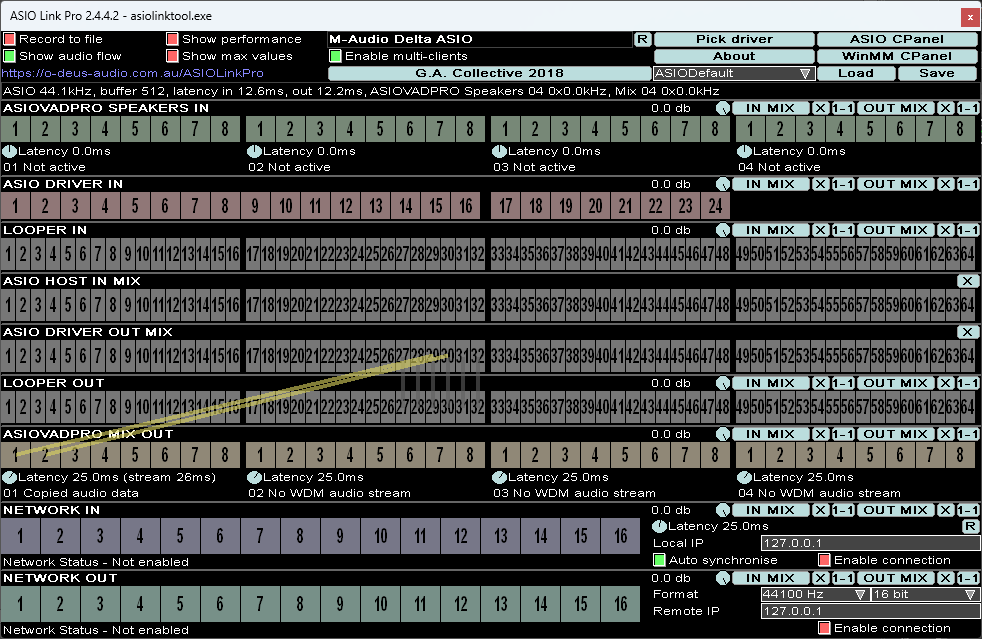Click NETWORK OUT gain knob
This screenshot has height=639, width=982.
pos(723,578)
